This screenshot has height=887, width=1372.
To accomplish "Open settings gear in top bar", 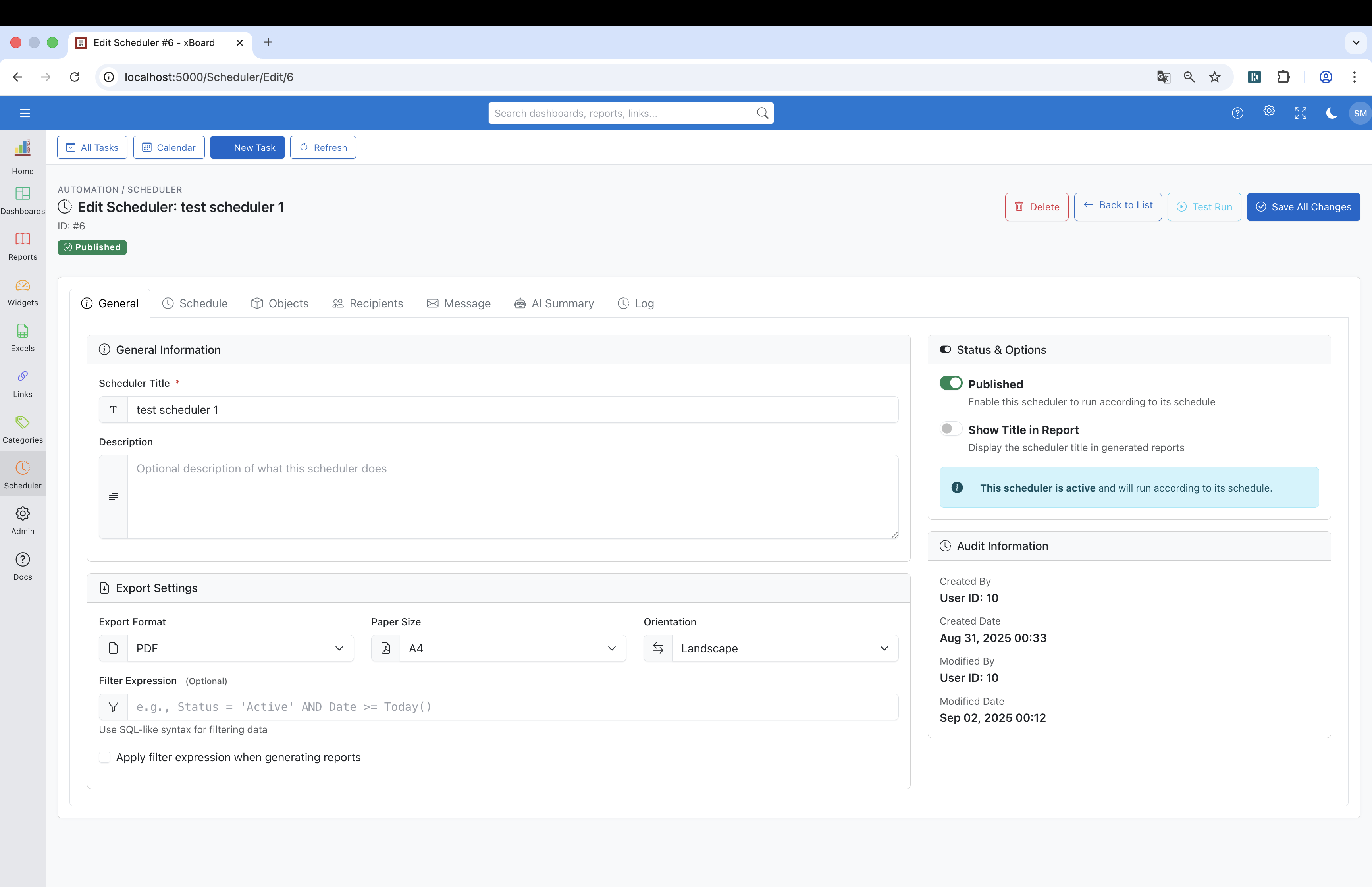I will tap(1269, 111).
